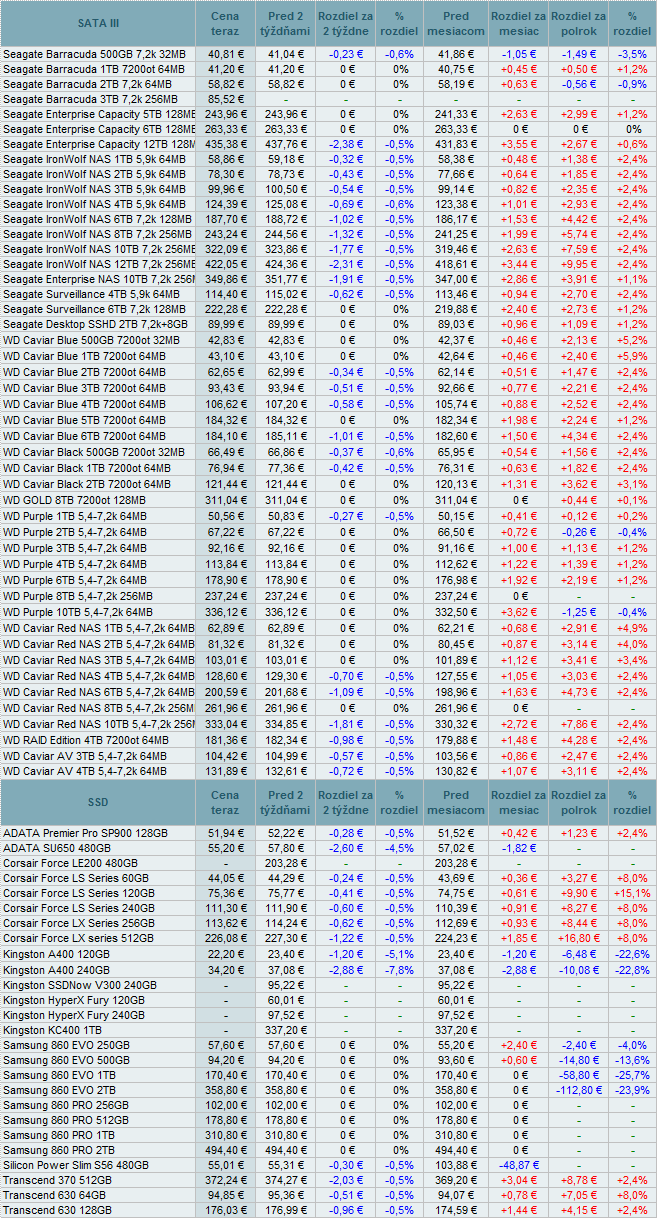Click WD Purple 10TB product name
Image resolution: width=657 pixels, height=1218 pixels.
coord(78,612)
